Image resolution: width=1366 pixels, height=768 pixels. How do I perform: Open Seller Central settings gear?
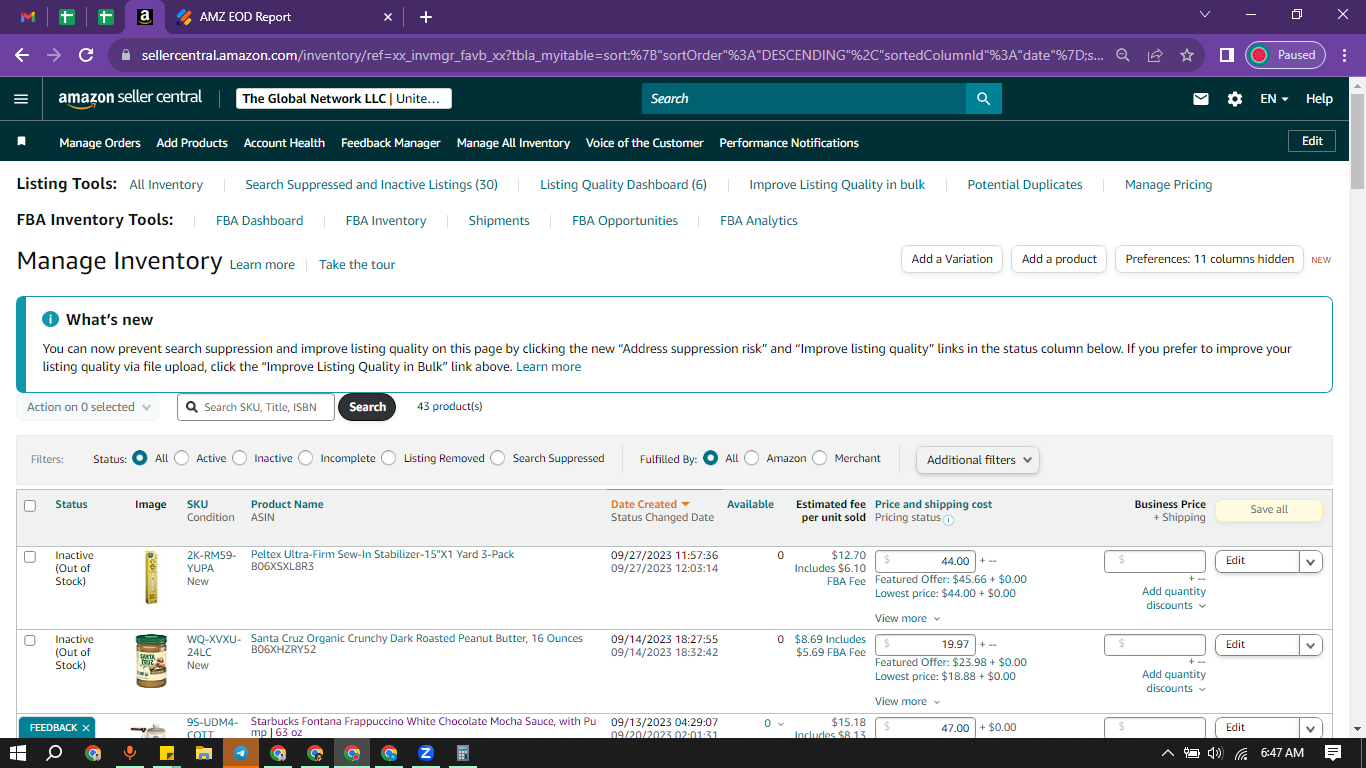1235,99
